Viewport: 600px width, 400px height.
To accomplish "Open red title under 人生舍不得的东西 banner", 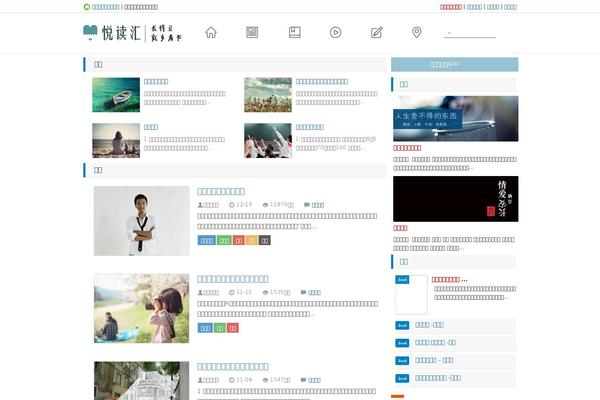I will point(407,148).
